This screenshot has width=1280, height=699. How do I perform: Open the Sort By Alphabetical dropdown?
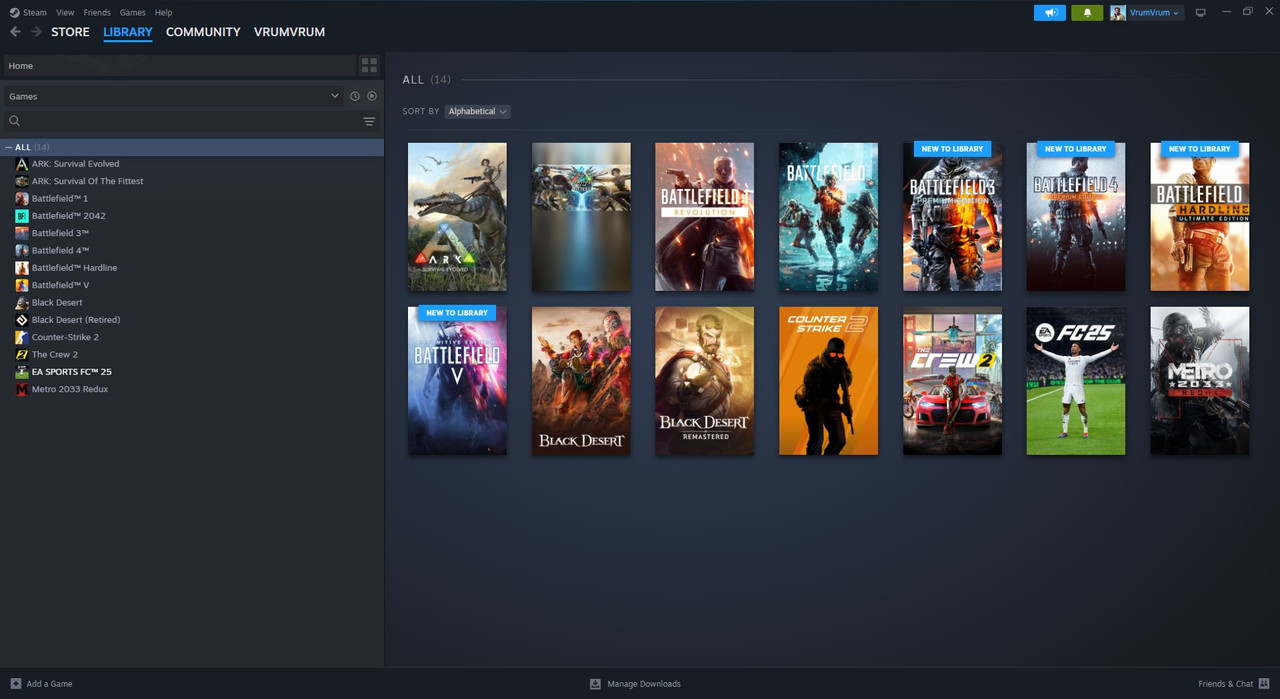(x=478, y=111)
